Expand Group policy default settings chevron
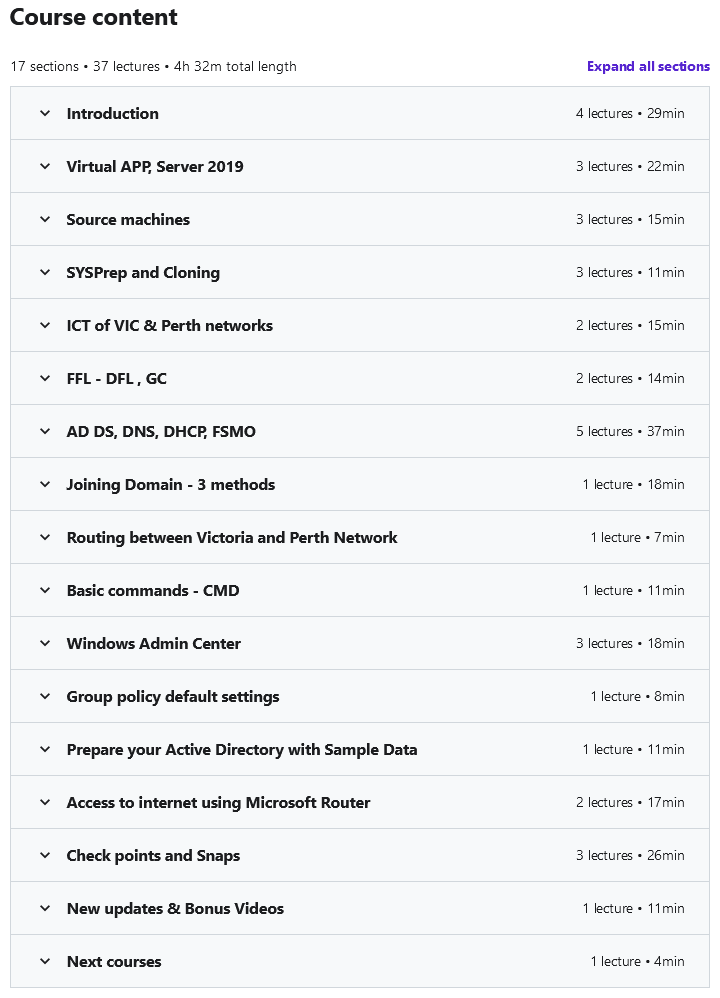 45,696
